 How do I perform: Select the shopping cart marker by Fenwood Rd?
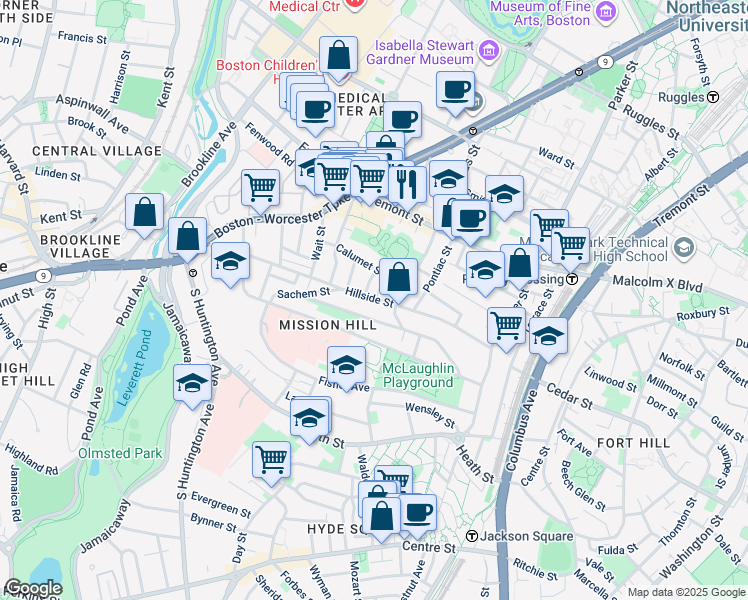tap(260, 185)
